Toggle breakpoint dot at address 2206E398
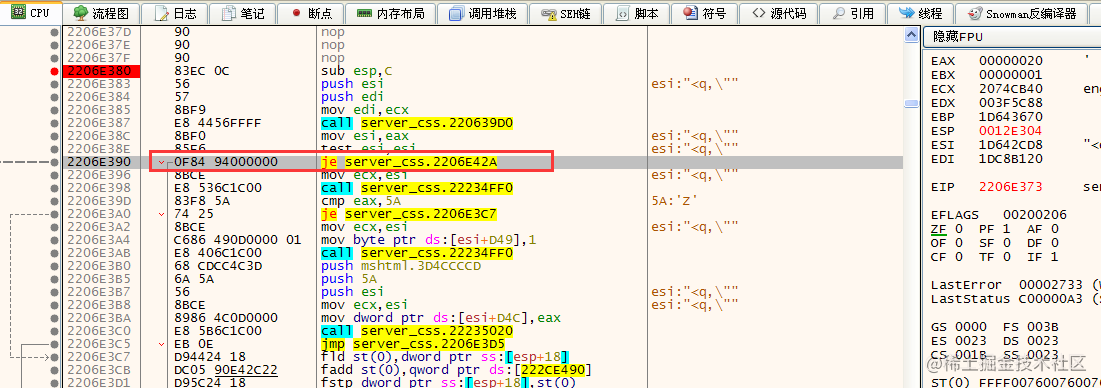 54,188
